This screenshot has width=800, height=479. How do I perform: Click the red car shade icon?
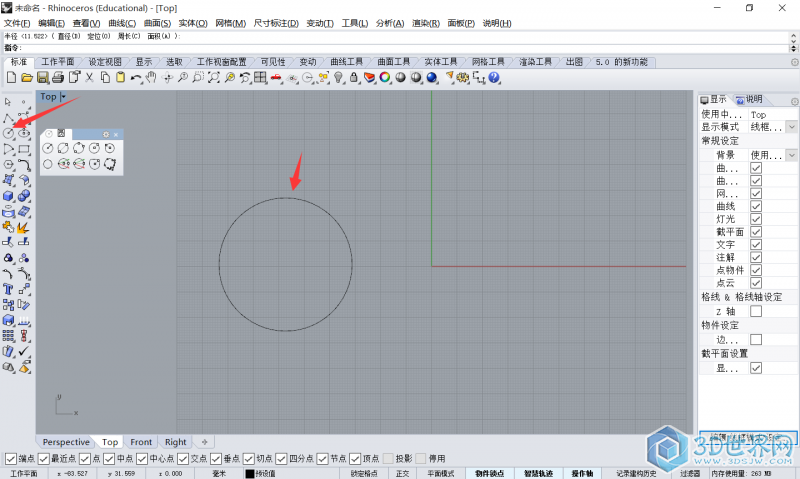[x=276, y=78]
